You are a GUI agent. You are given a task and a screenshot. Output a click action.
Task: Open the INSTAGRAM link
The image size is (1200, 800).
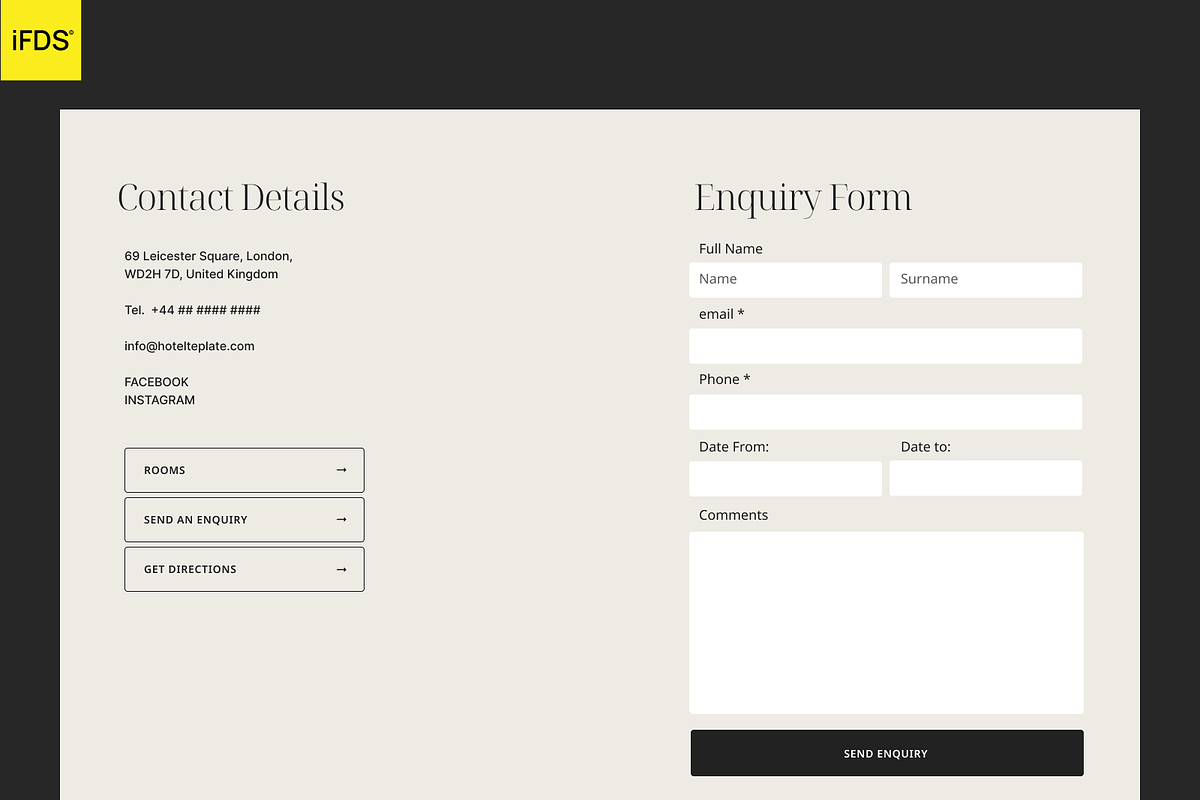coord(159,400)
